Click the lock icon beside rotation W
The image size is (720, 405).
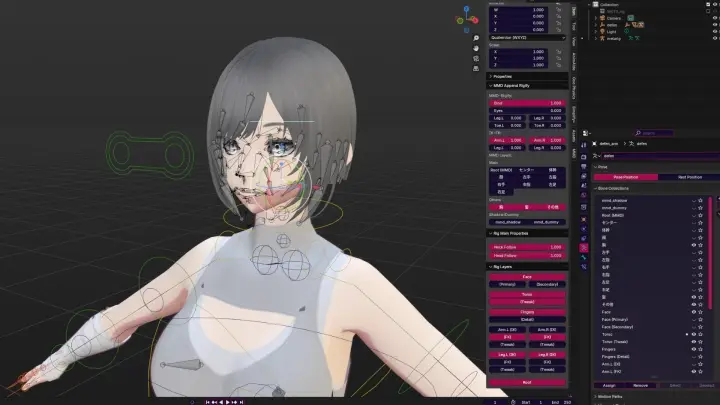(x=559, y=10)
